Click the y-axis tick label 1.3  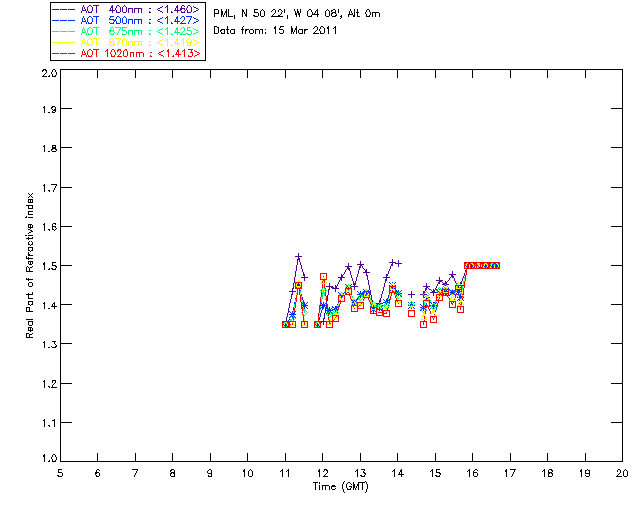click(x=49, y=344)
